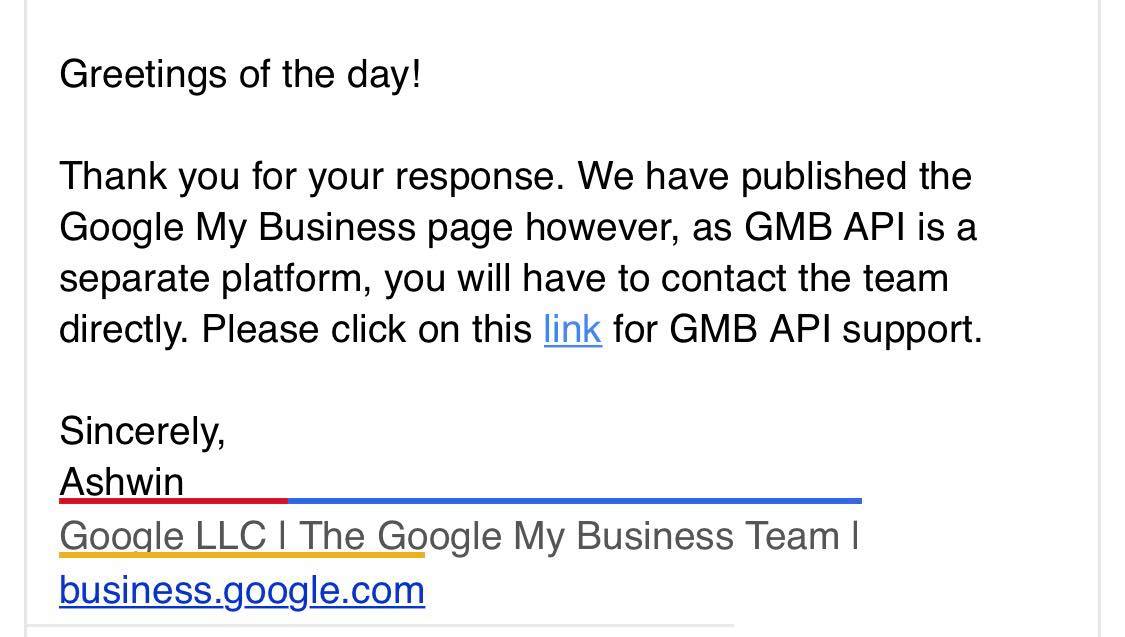1125x637 pixels.
Task: Click the sender name "Ashwin"
Action: tap(121, 481)
